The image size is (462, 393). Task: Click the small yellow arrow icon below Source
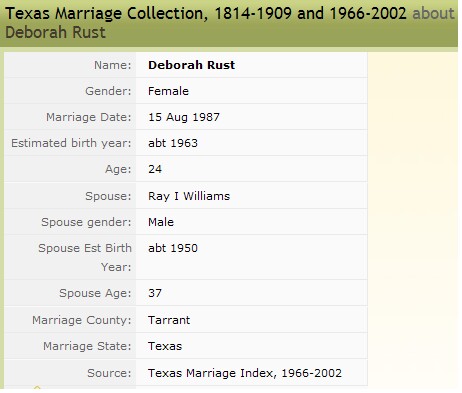[x=37, y=387]
